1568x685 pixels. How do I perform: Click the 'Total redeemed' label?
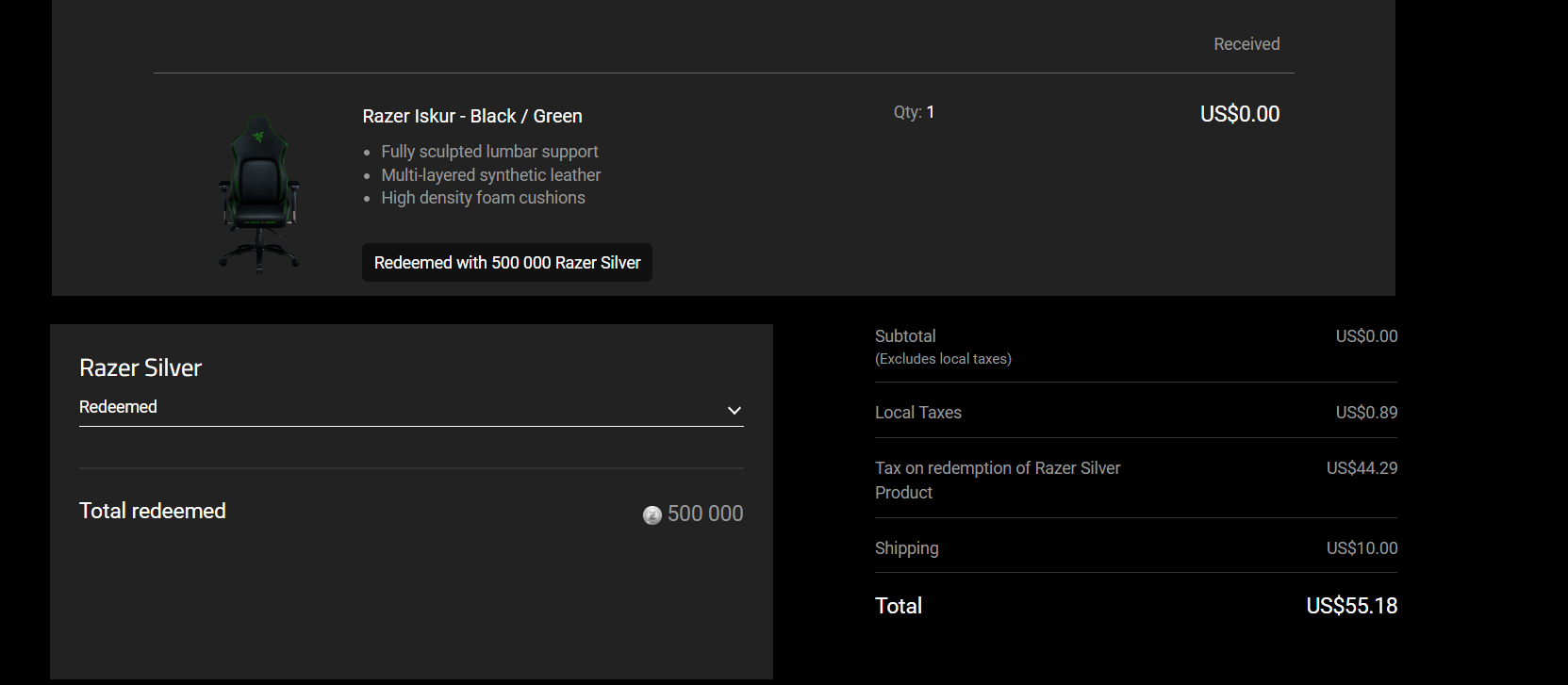point(153,511)
